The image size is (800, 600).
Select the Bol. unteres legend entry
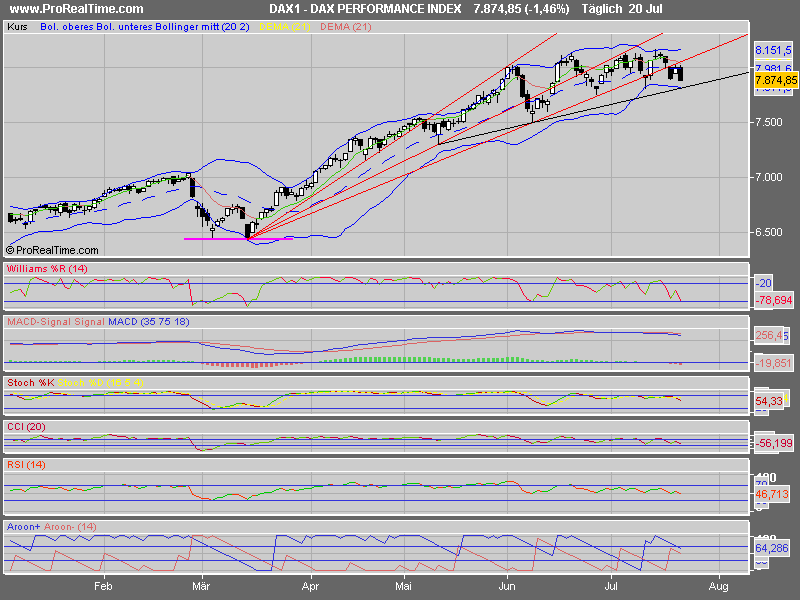[x=125, y=27]
